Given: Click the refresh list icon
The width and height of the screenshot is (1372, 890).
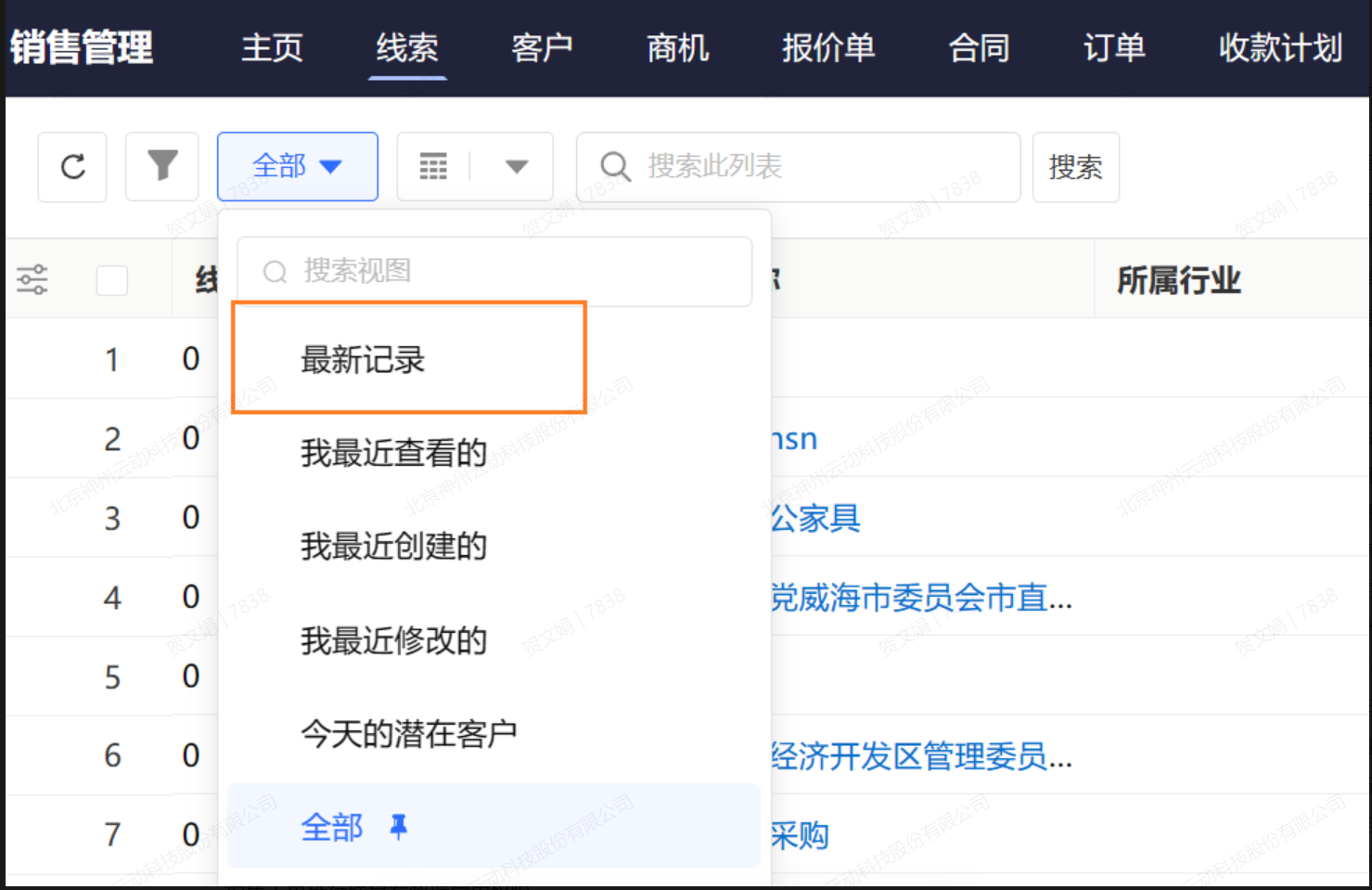Looking at the screenshot, I should pyautogui.click(x=72, y=167).
